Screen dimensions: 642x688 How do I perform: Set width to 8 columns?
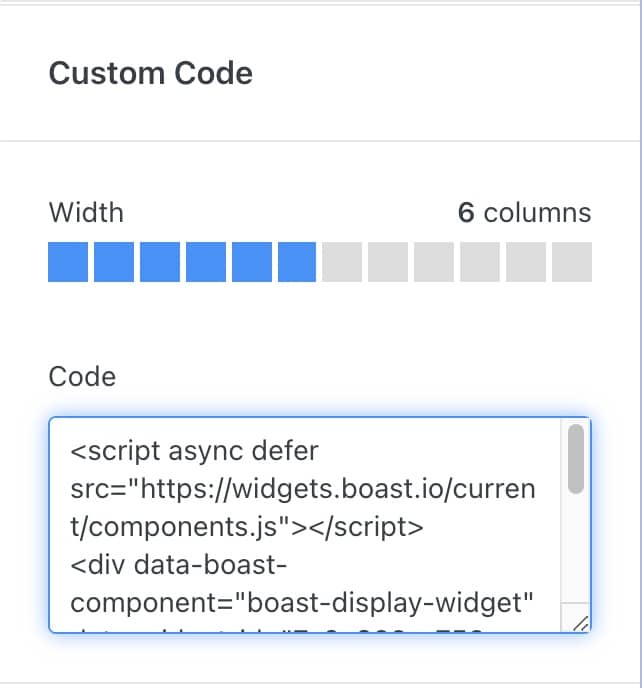click(x=388, y=262)
